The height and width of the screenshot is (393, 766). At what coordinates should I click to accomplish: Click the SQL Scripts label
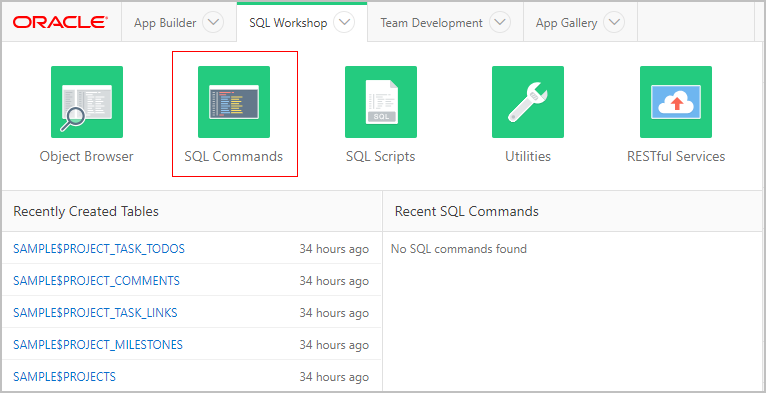(x=381, y=156)
